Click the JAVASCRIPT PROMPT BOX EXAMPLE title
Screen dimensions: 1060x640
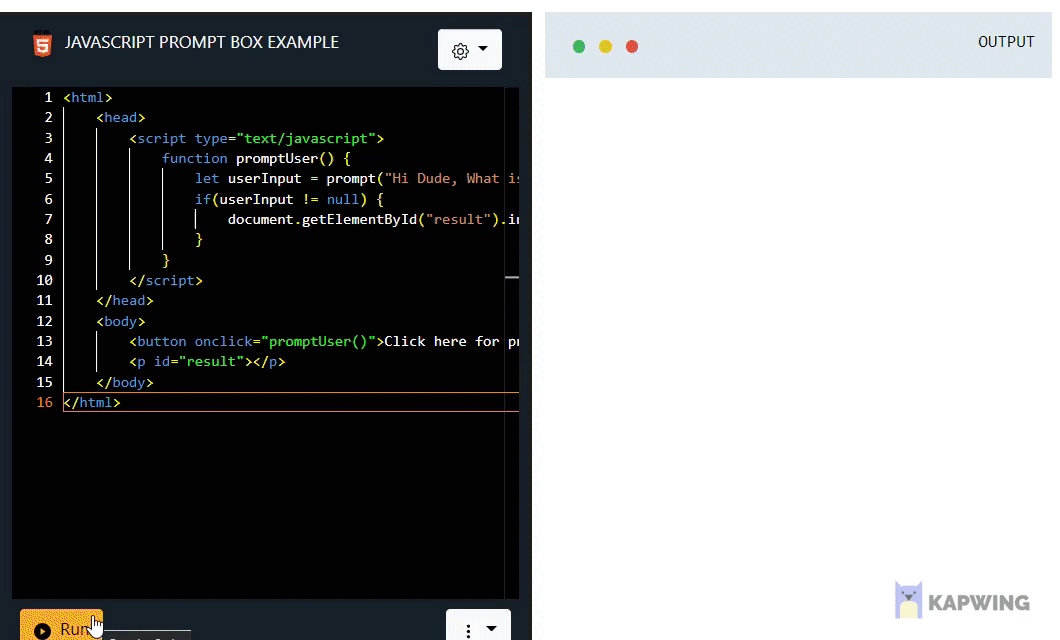[x=202, y=43]
